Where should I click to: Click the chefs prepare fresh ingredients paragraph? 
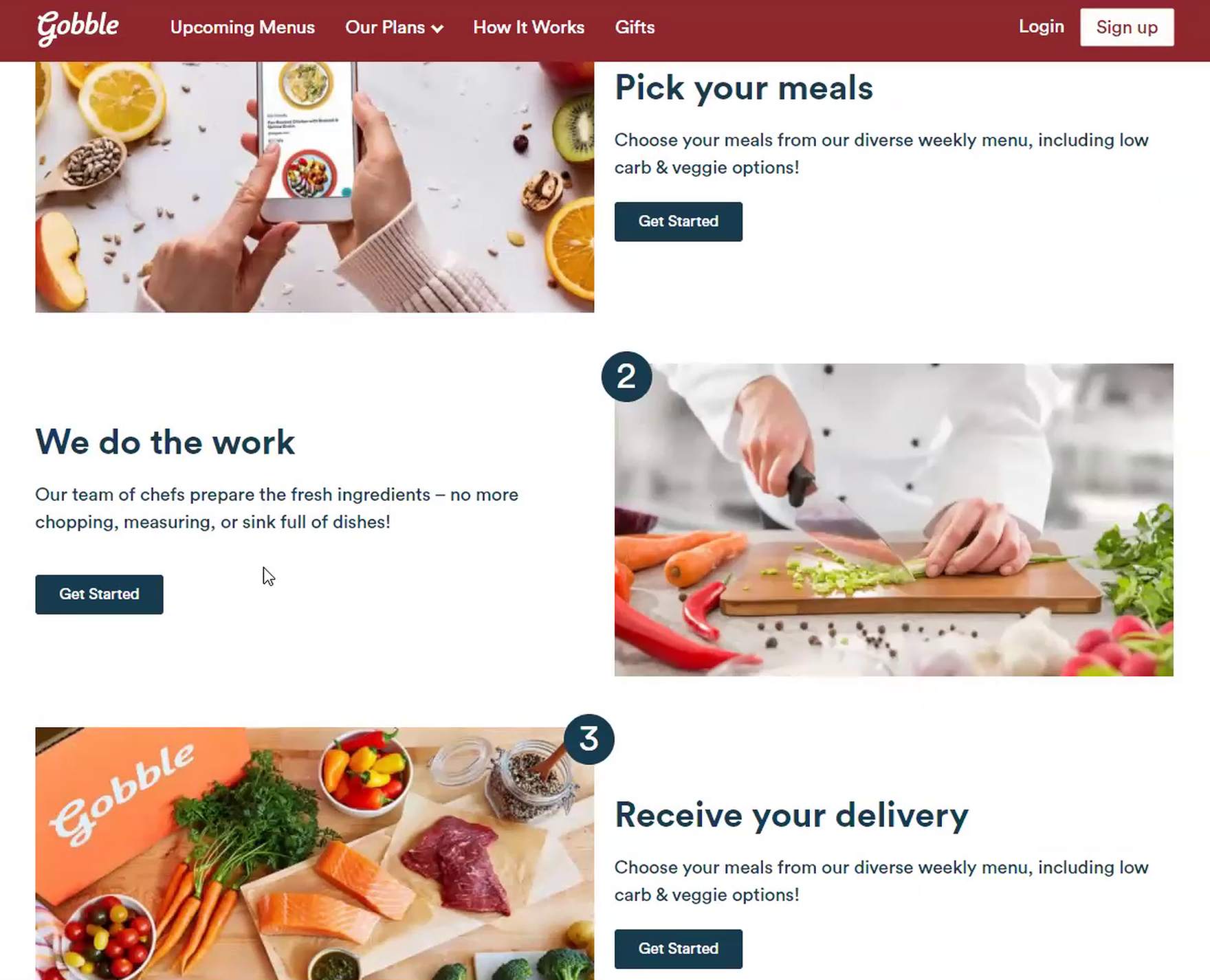point(276,508)
